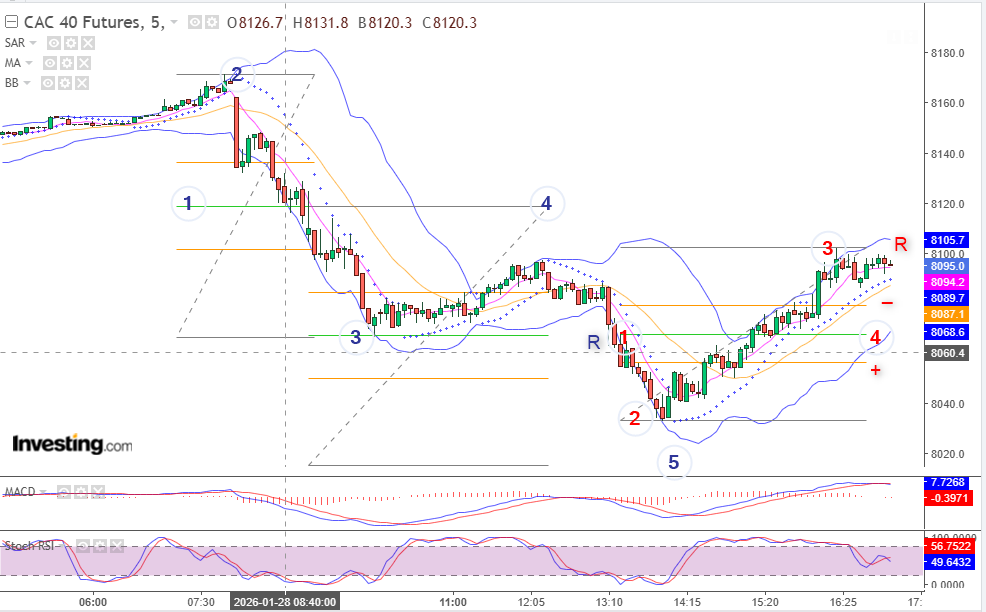
Task: Click the blue 8068.6 price label
Action: pos(947,332)
